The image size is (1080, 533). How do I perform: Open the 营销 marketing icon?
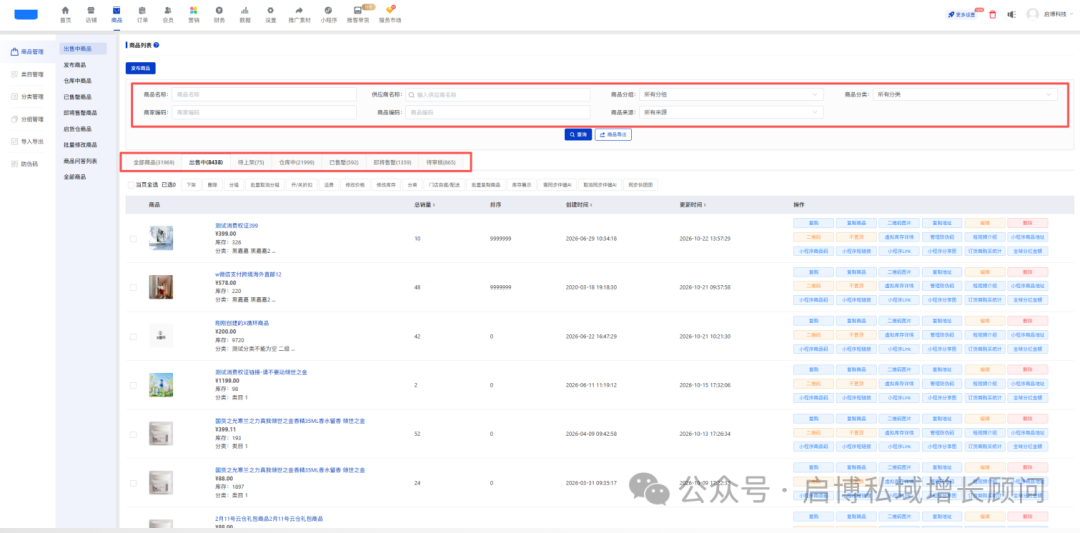click(x=194, y=10)
